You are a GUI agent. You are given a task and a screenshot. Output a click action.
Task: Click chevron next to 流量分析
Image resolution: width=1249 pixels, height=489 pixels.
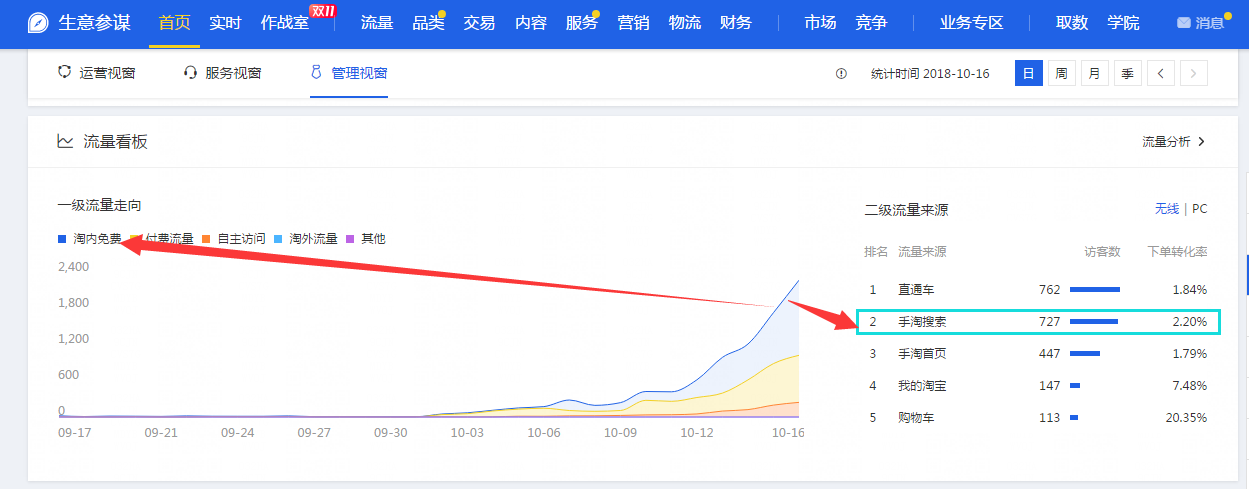pos(1201,142)
